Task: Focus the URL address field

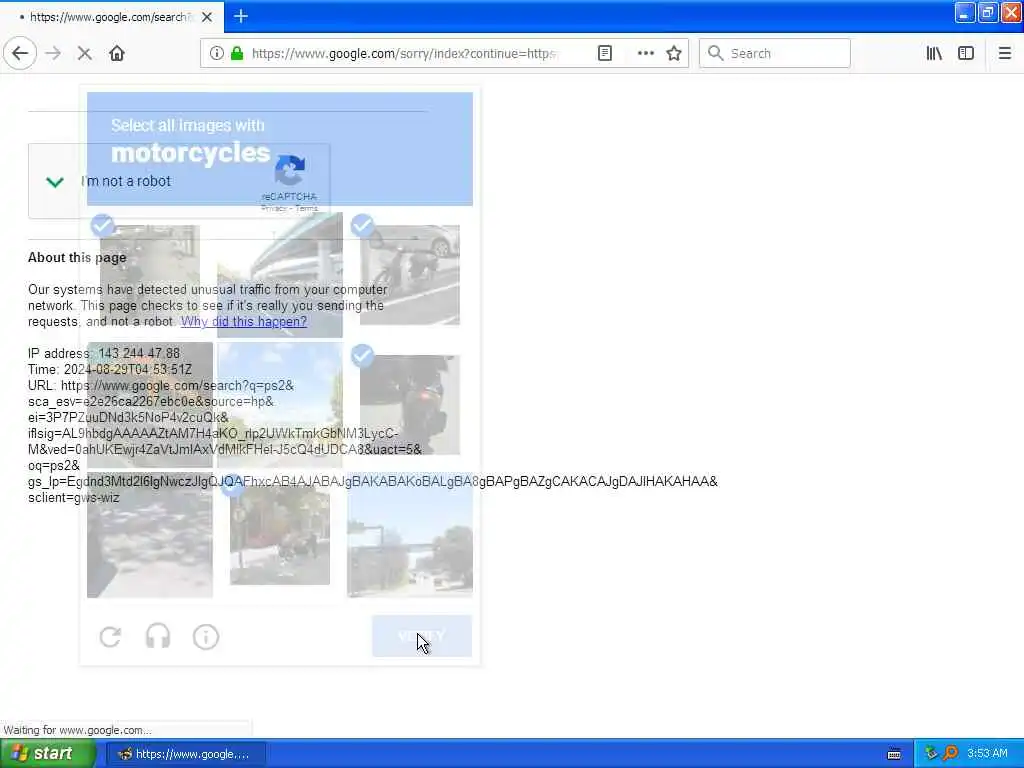Action: (405, 54)
